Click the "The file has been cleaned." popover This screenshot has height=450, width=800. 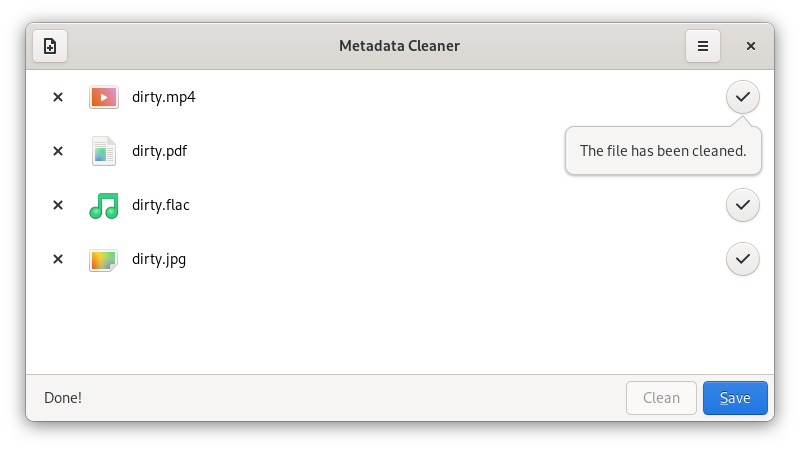point(663,151)
